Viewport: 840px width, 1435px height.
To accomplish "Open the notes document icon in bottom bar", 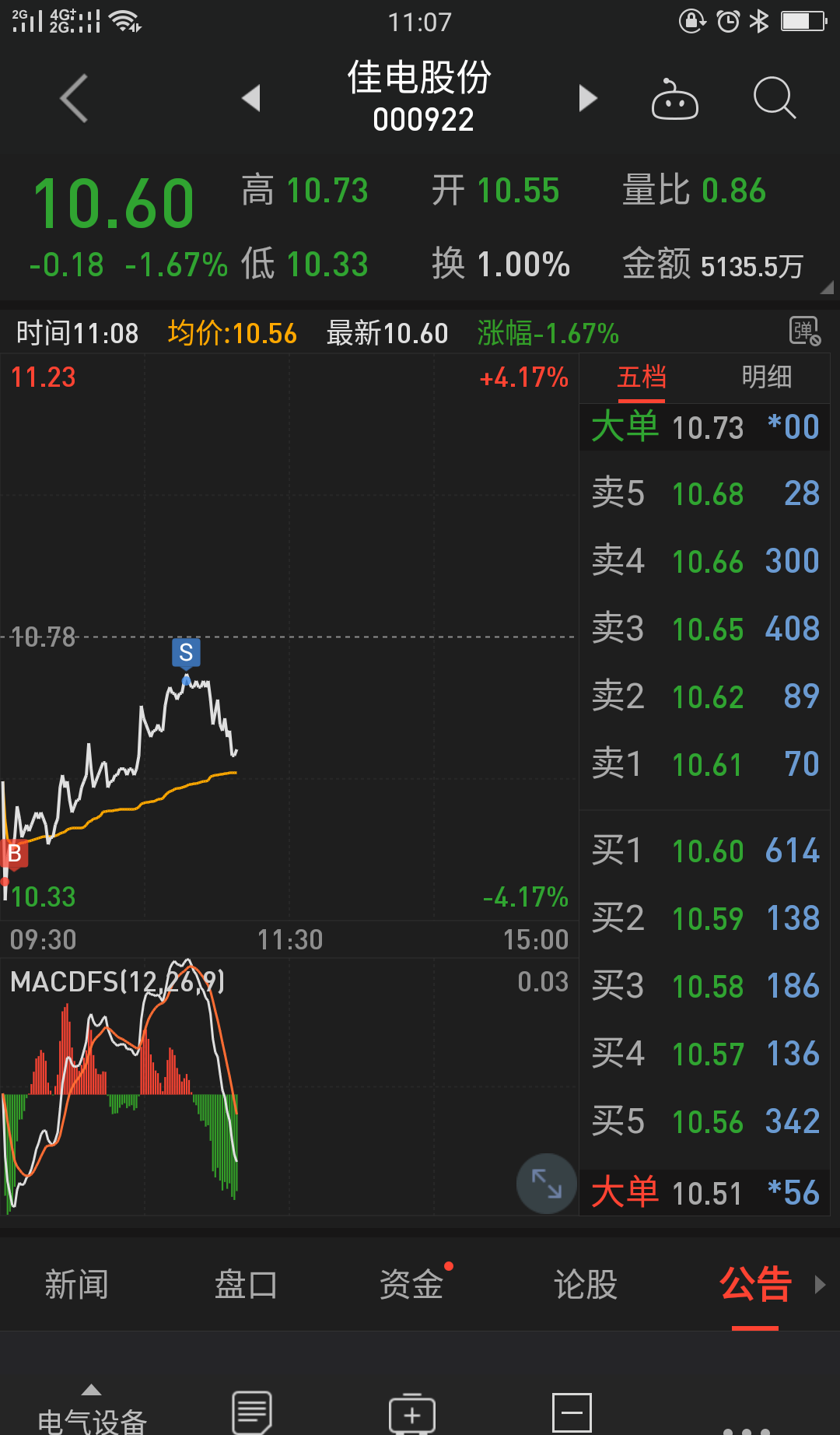I will point(252,1412).
